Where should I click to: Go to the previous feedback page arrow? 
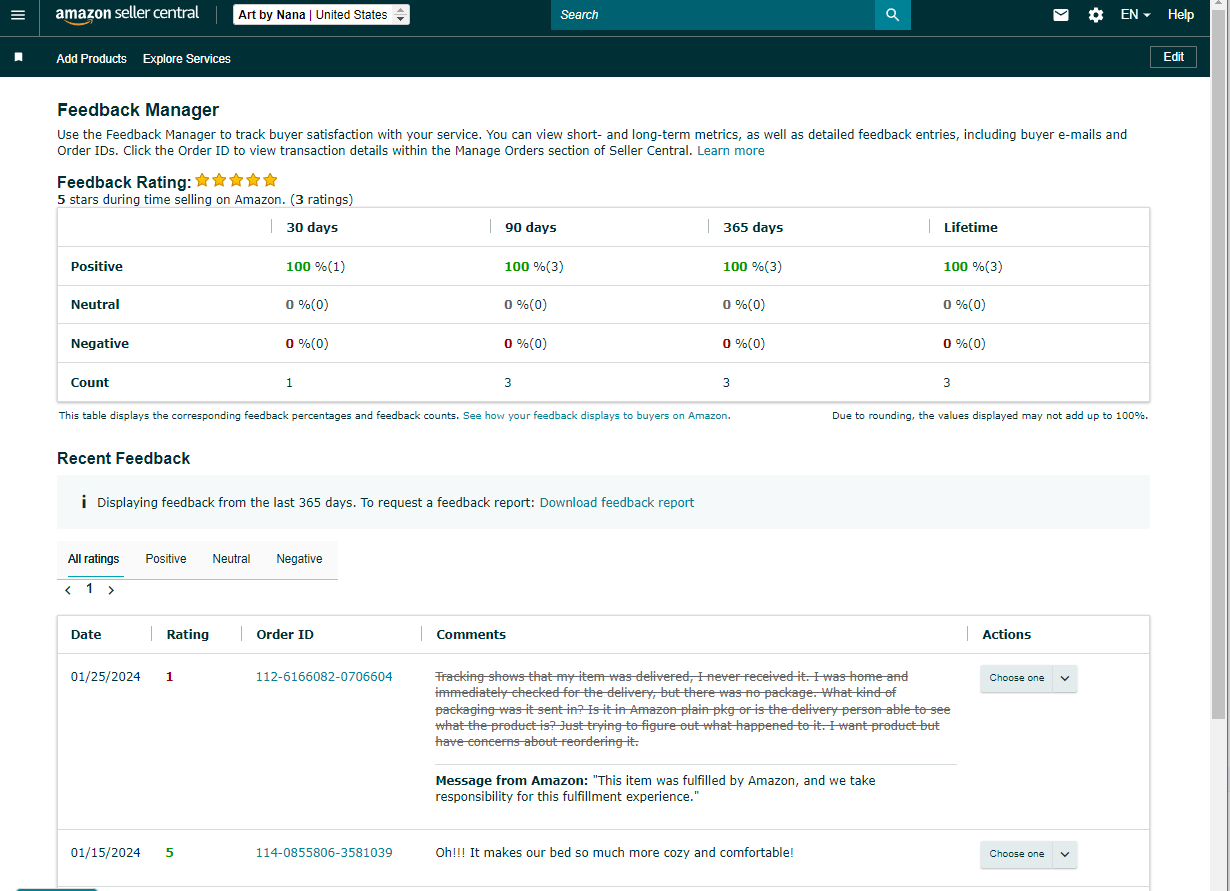click(x=68, y=590)
